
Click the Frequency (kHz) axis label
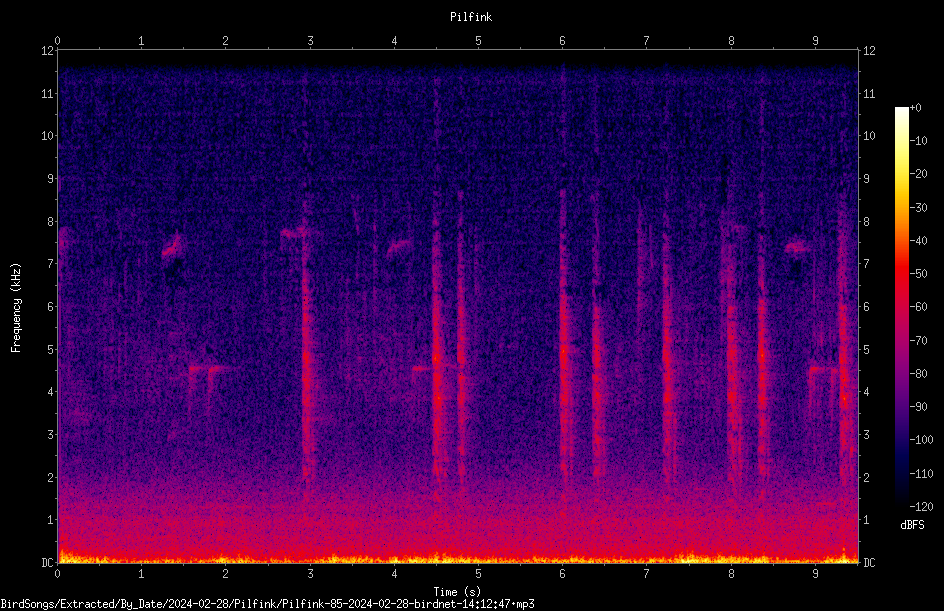tap(16, 308)
